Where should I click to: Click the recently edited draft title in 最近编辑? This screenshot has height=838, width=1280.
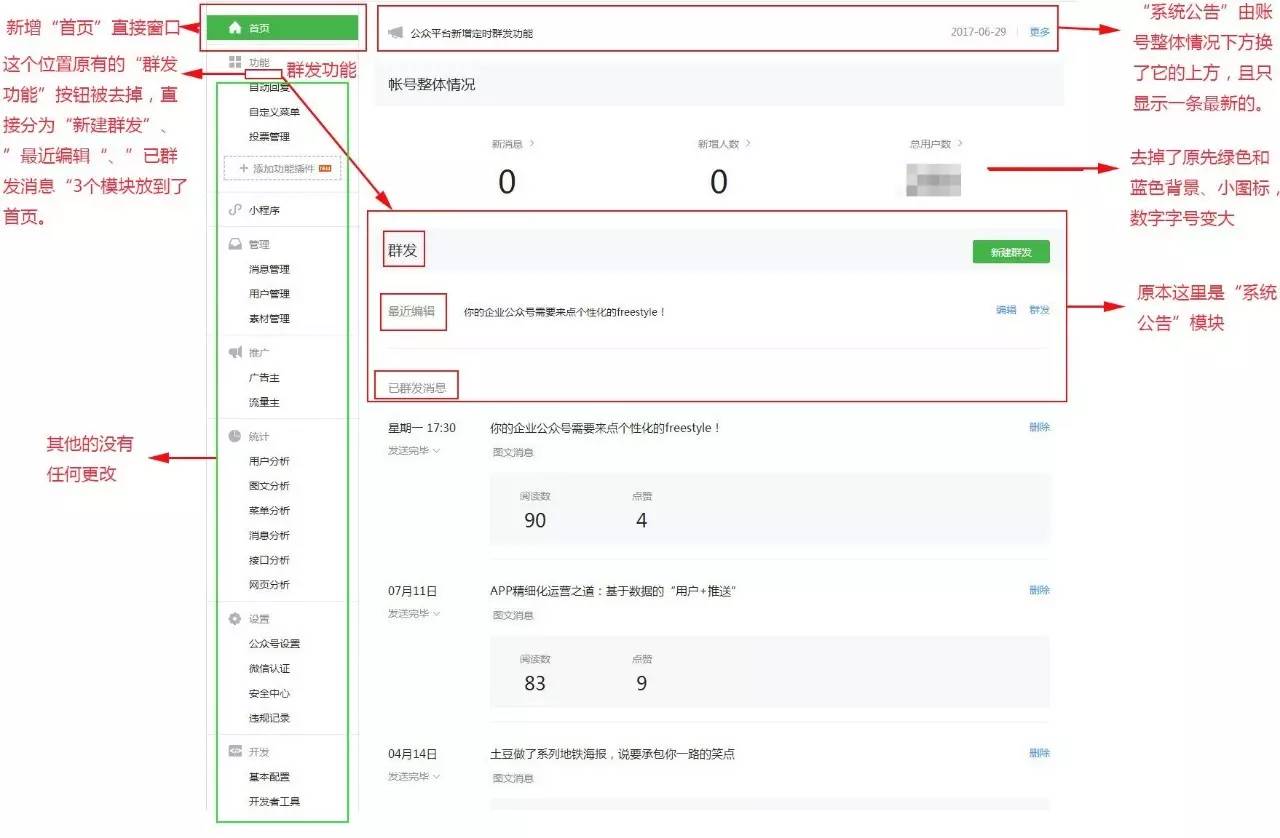[x=564, y=312]
